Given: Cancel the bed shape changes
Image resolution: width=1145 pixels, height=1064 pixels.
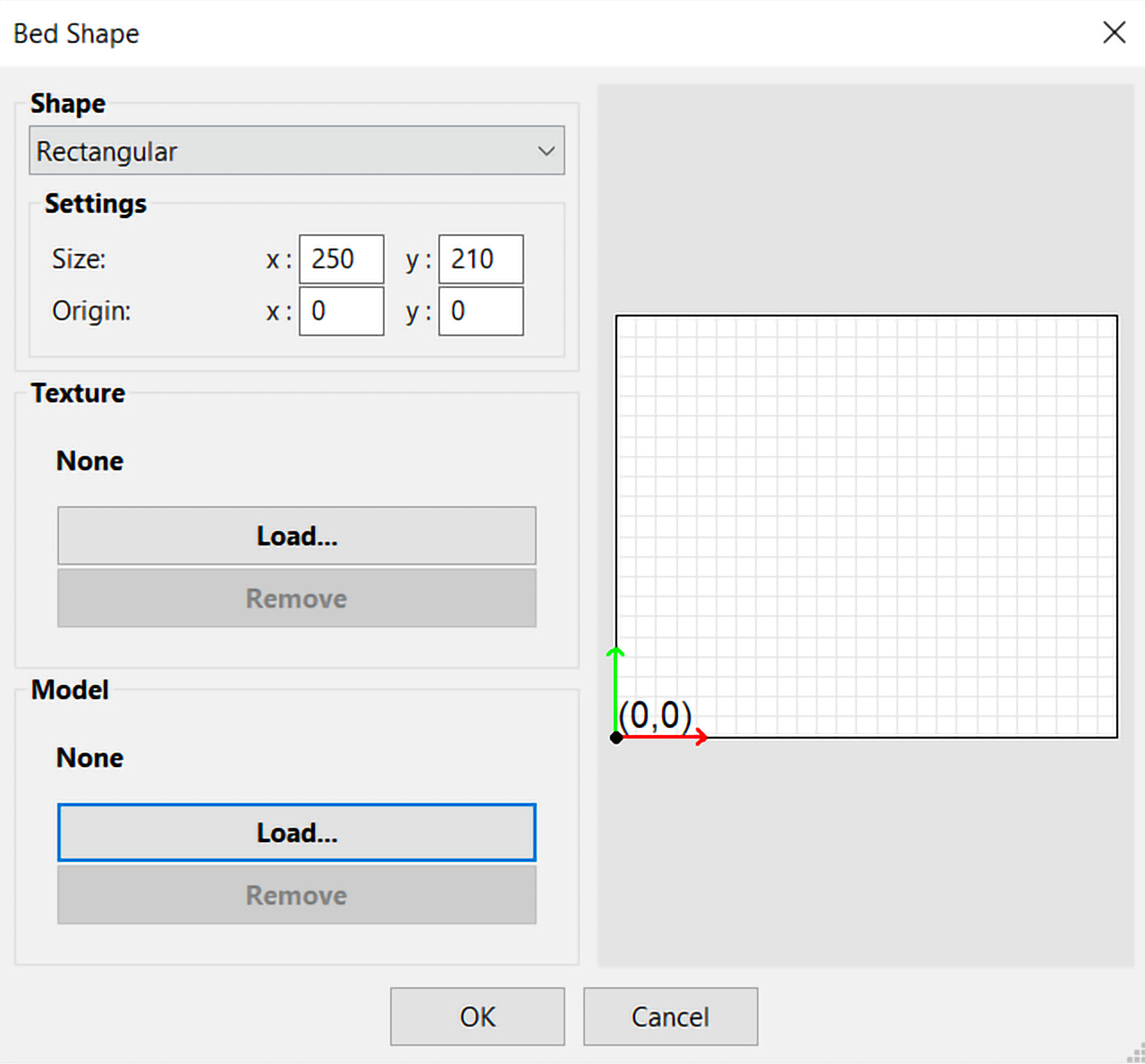Looking at the screenshot, I should point(671,1017).
